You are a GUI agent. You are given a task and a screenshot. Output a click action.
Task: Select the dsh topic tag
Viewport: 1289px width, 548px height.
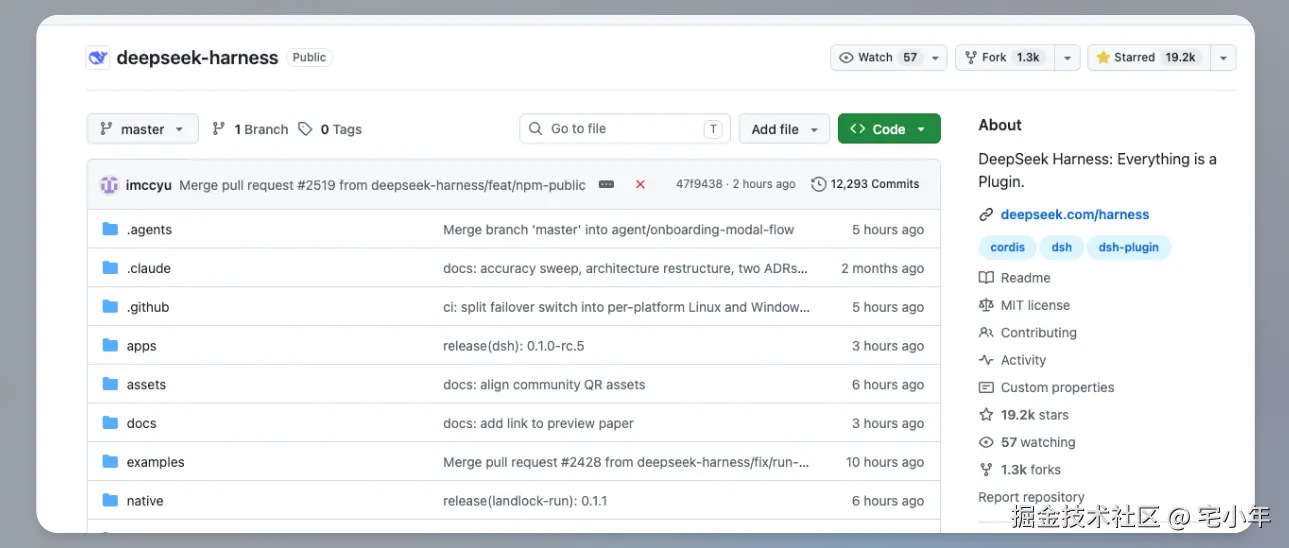1061,247
